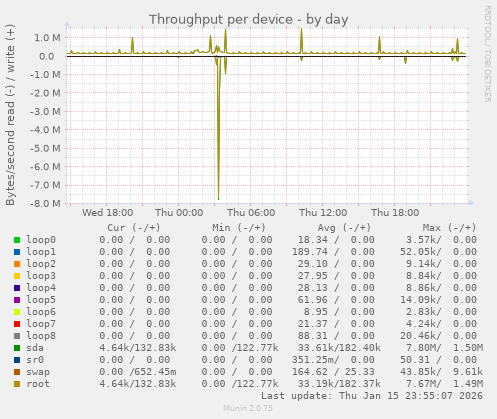Click the loop2 orange color swatch
The width and height of the screenshot is (497, 419).
point(17,264)
